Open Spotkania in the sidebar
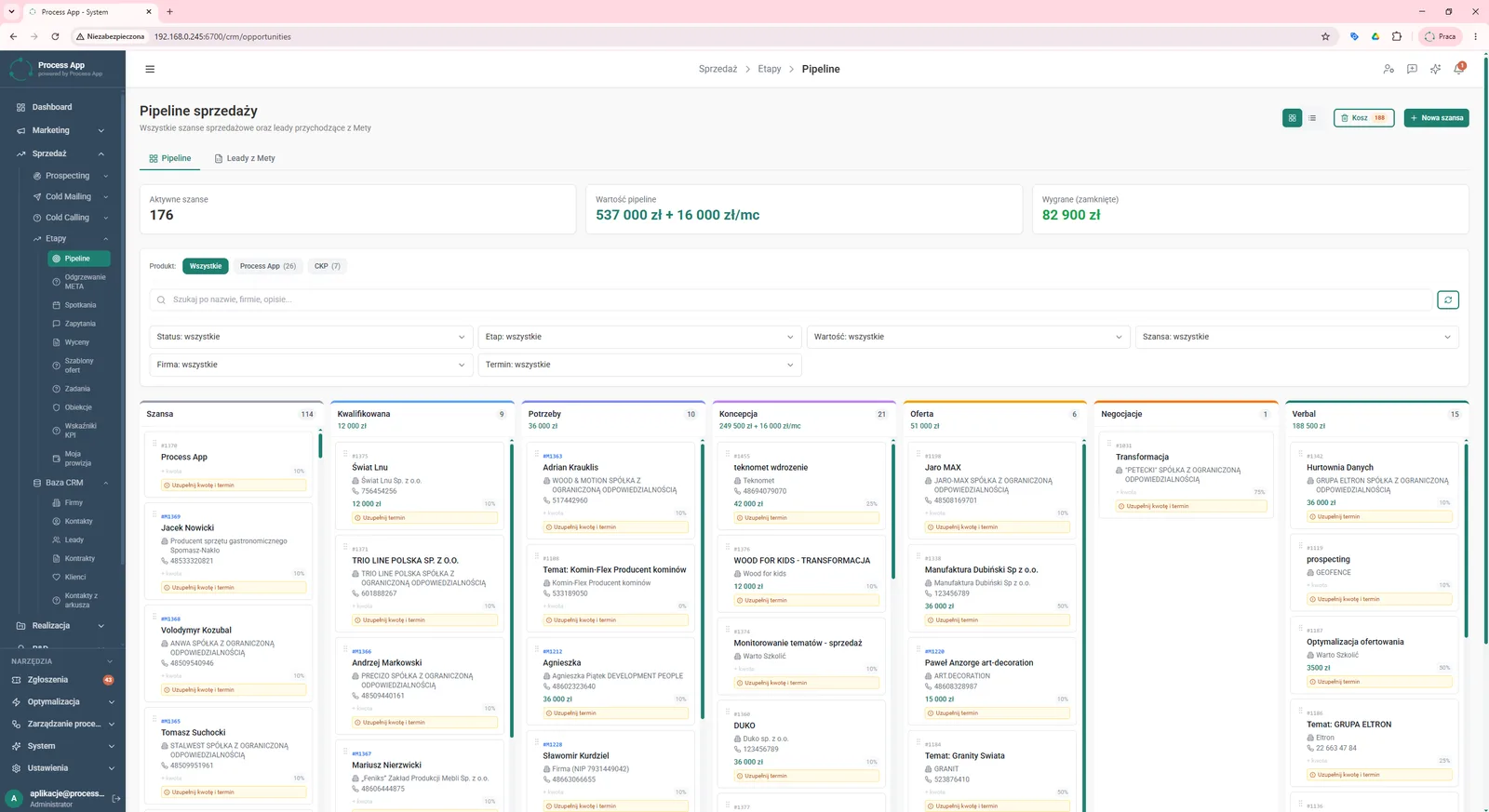1489x812 pixels. (78, 305)
